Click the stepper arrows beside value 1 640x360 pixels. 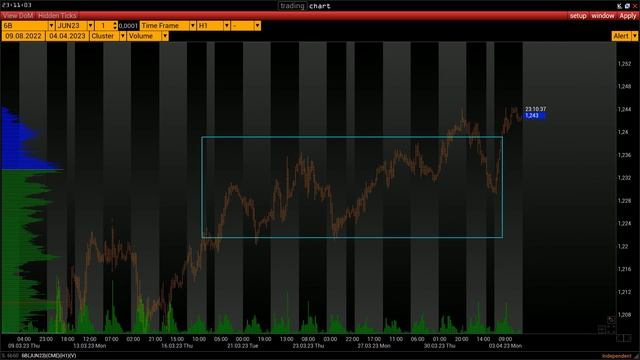pyautogui.click(x=115, y=26)
